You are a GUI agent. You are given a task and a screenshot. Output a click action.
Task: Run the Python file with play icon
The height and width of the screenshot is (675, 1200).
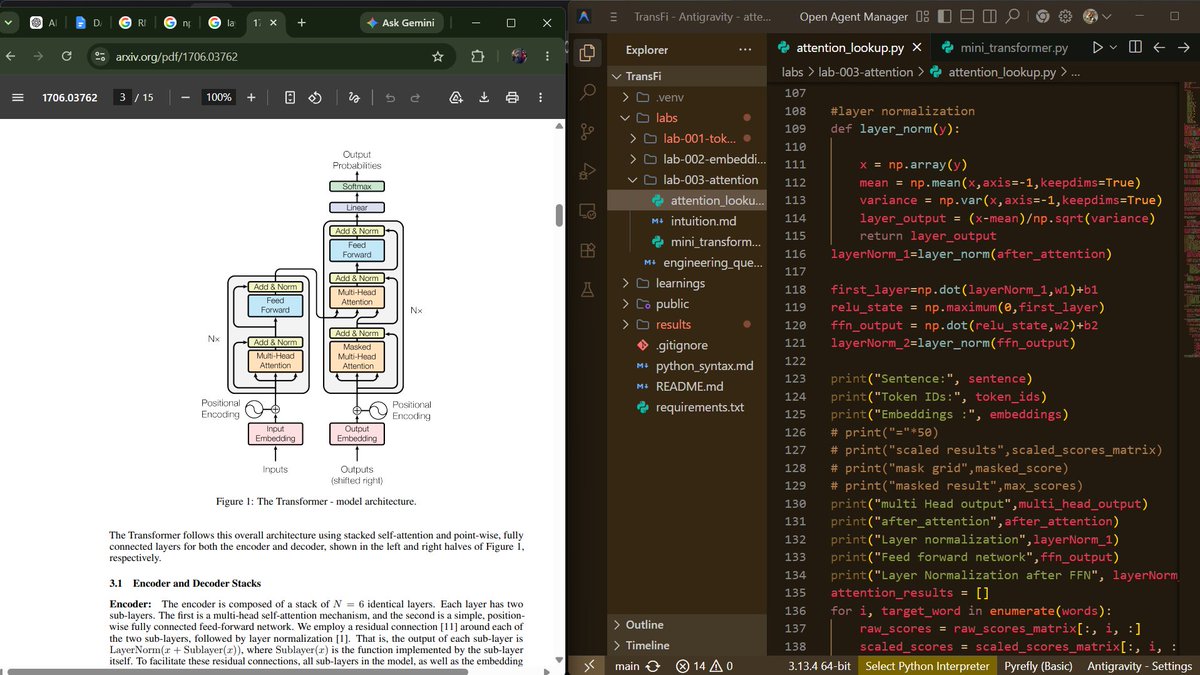1098,47
